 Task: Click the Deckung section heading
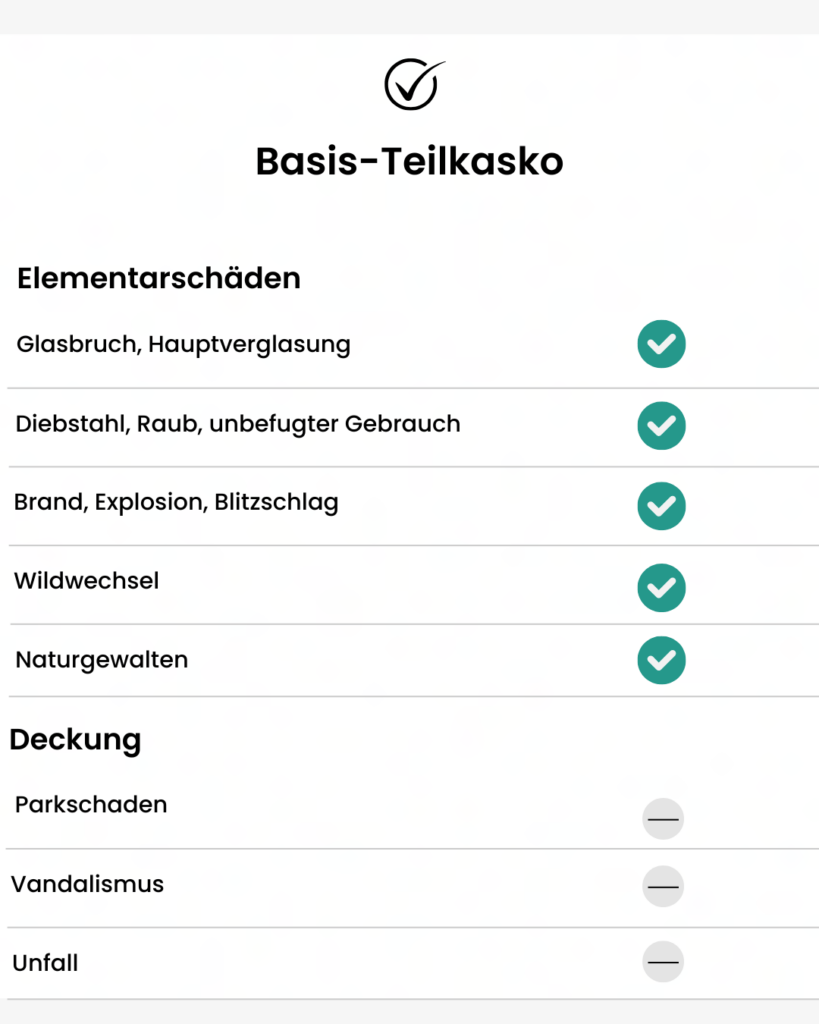coord(75,740)
